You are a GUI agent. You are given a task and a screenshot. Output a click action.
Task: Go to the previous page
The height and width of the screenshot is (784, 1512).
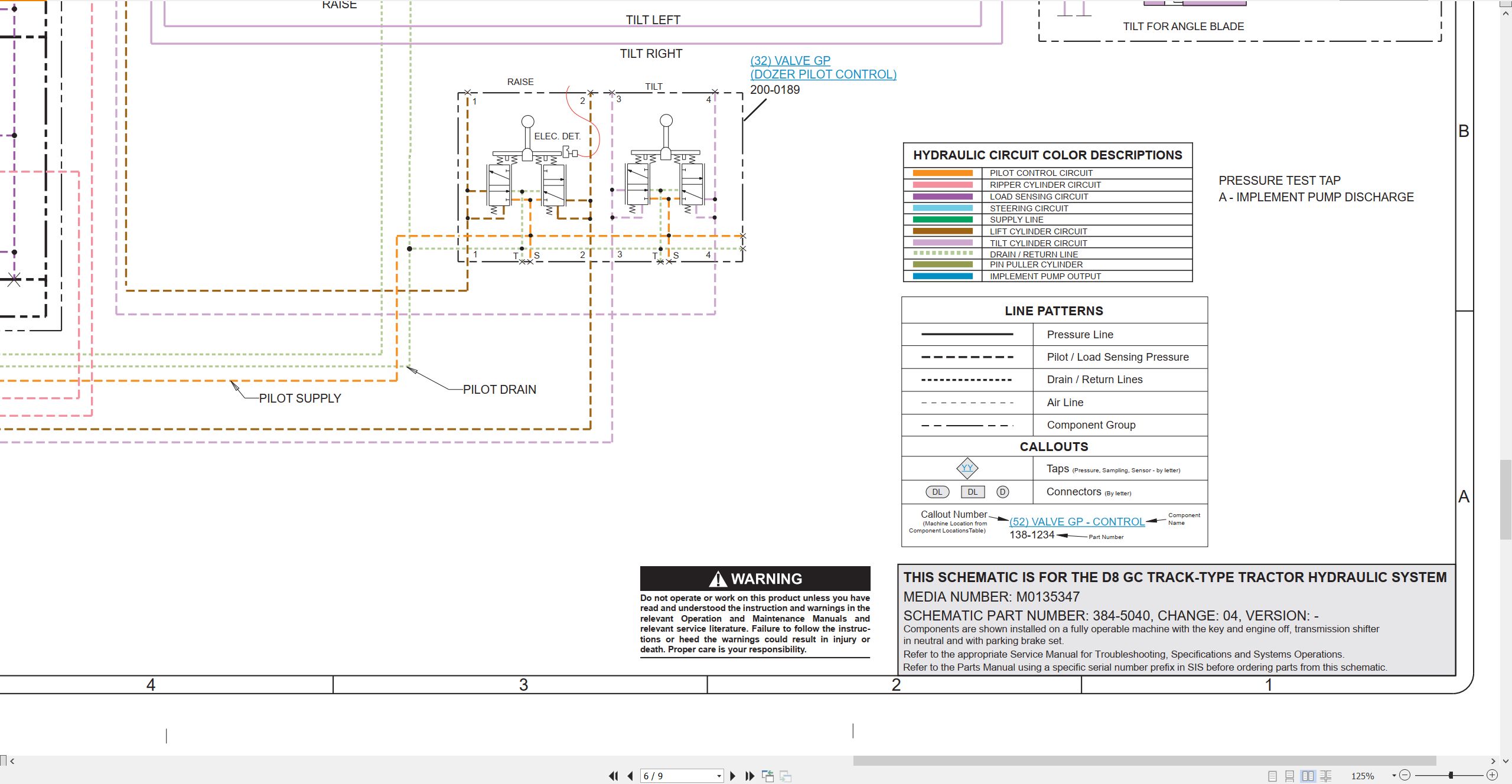630,776
